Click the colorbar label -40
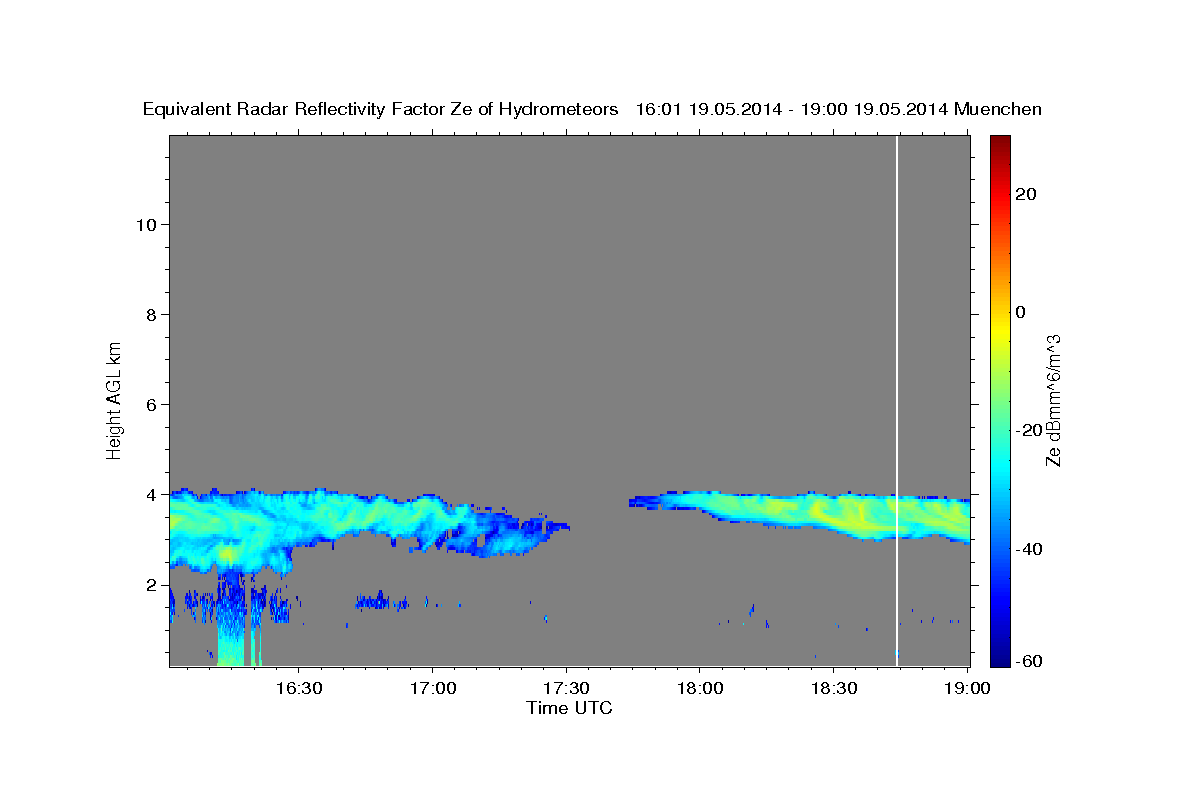Image resolution: width=1200 pixels, height=800 pixels. point(1027,548)
